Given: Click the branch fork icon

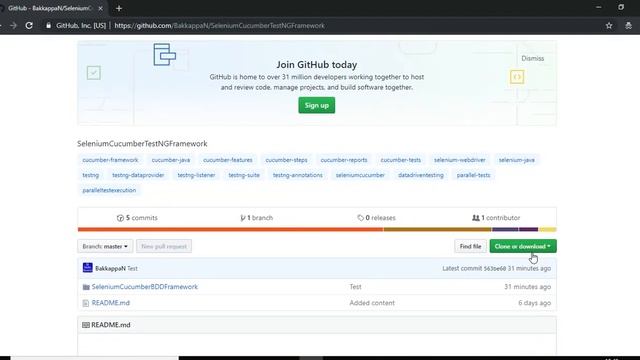Looking at the screenshot, I should [243, 218].
